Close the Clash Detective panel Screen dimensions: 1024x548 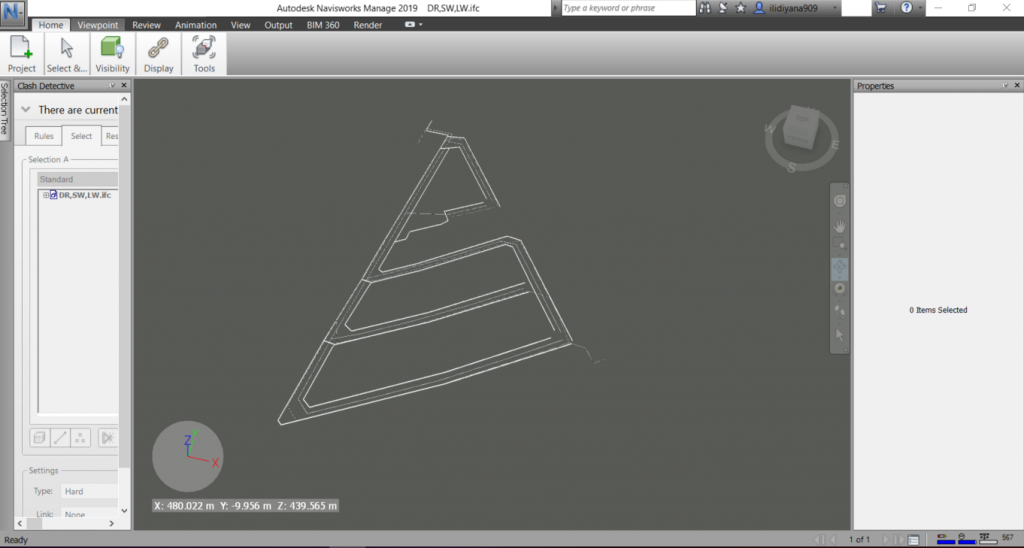pos(124,86)
